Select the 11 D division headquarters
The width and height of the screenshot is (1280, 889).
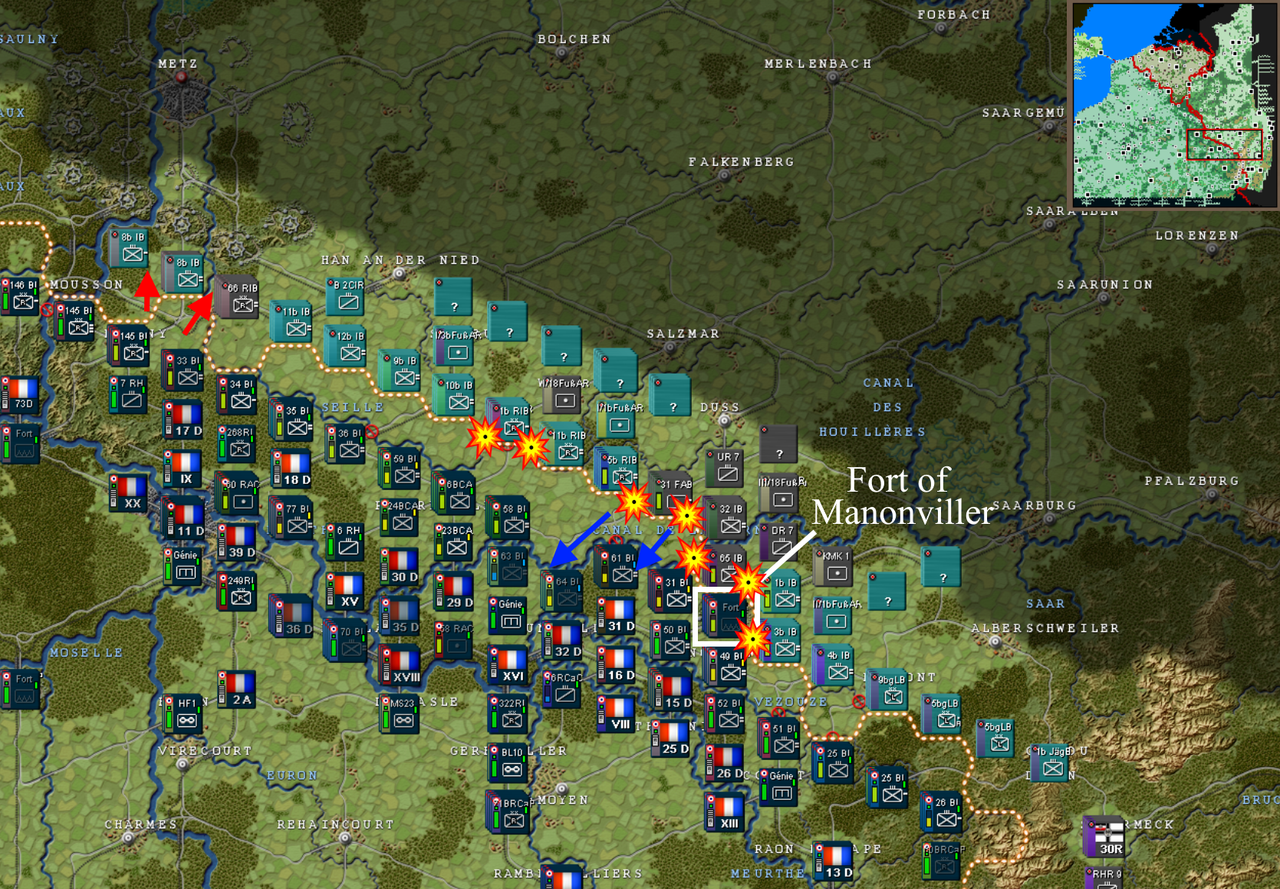click(x=183, y=516)
